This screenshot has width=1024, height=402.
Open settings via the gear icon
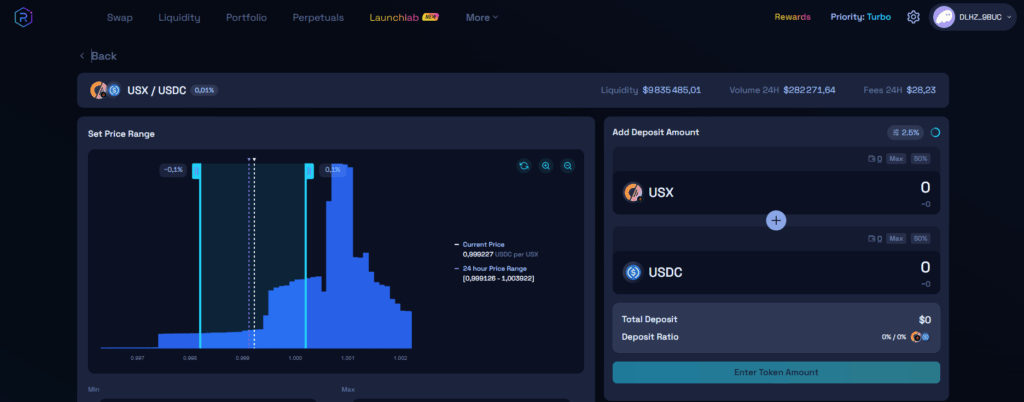point(913,17)
